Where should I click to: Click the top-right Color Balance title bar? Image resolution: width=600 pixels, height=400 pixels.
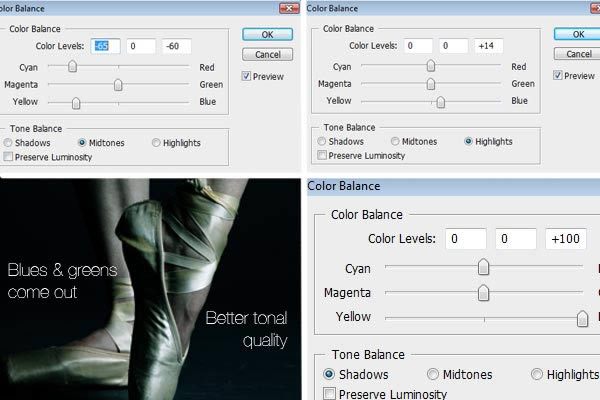pos(453,8)
